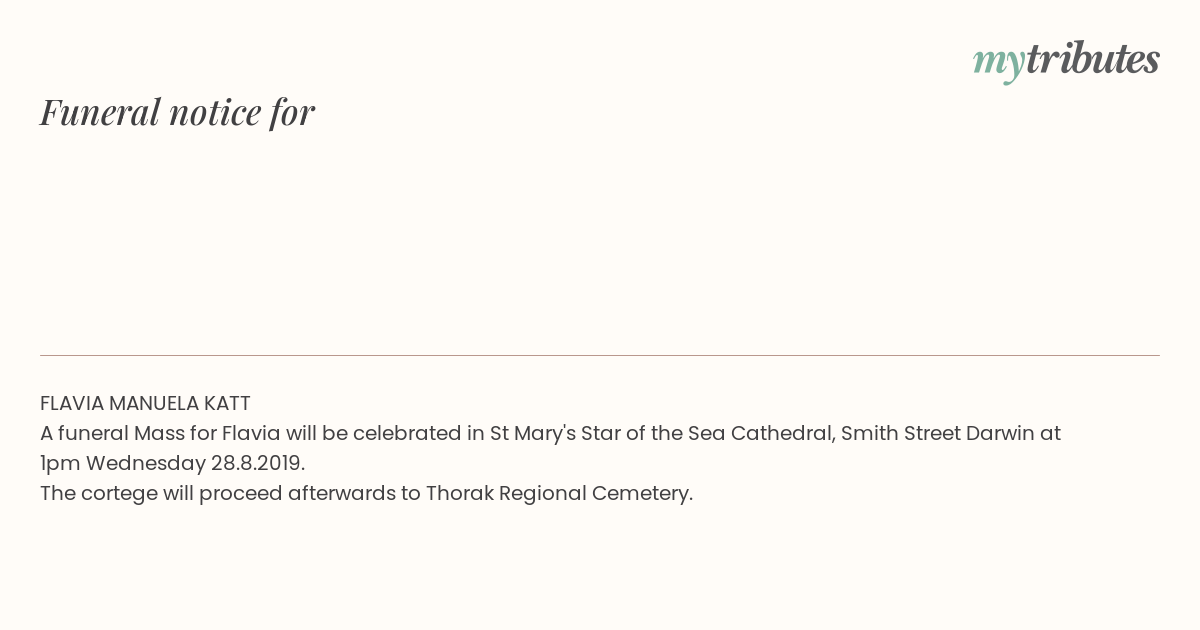Click the horizontal divider line

click(600, 355)
